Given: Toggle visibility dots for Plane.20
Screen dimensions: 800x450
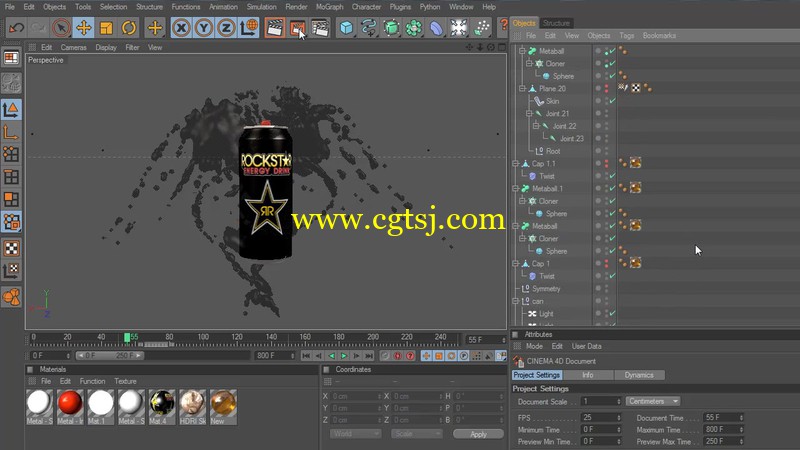Looking at the screenshot, I should point(607,89).
